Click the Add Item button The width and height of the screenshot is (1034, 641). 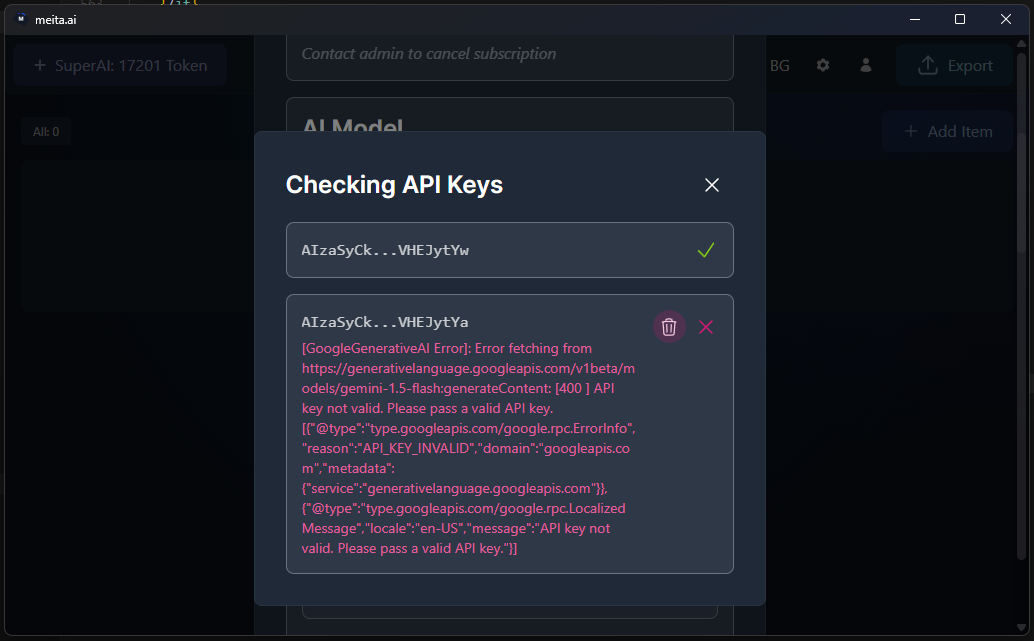947,132
